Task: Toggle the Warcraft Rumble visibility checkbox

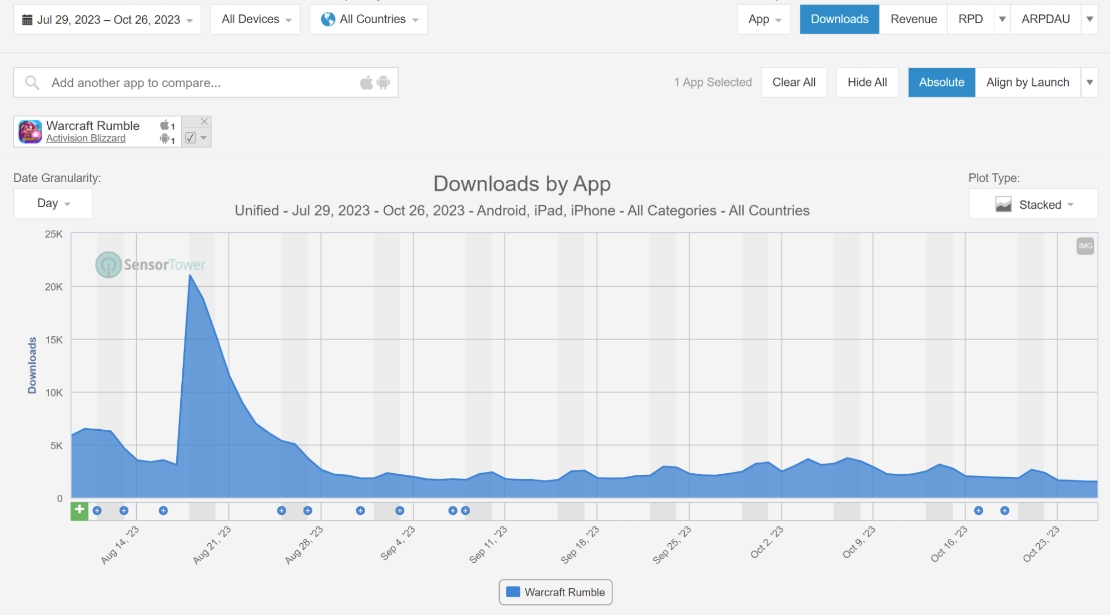Action: [x=190, y=138]
